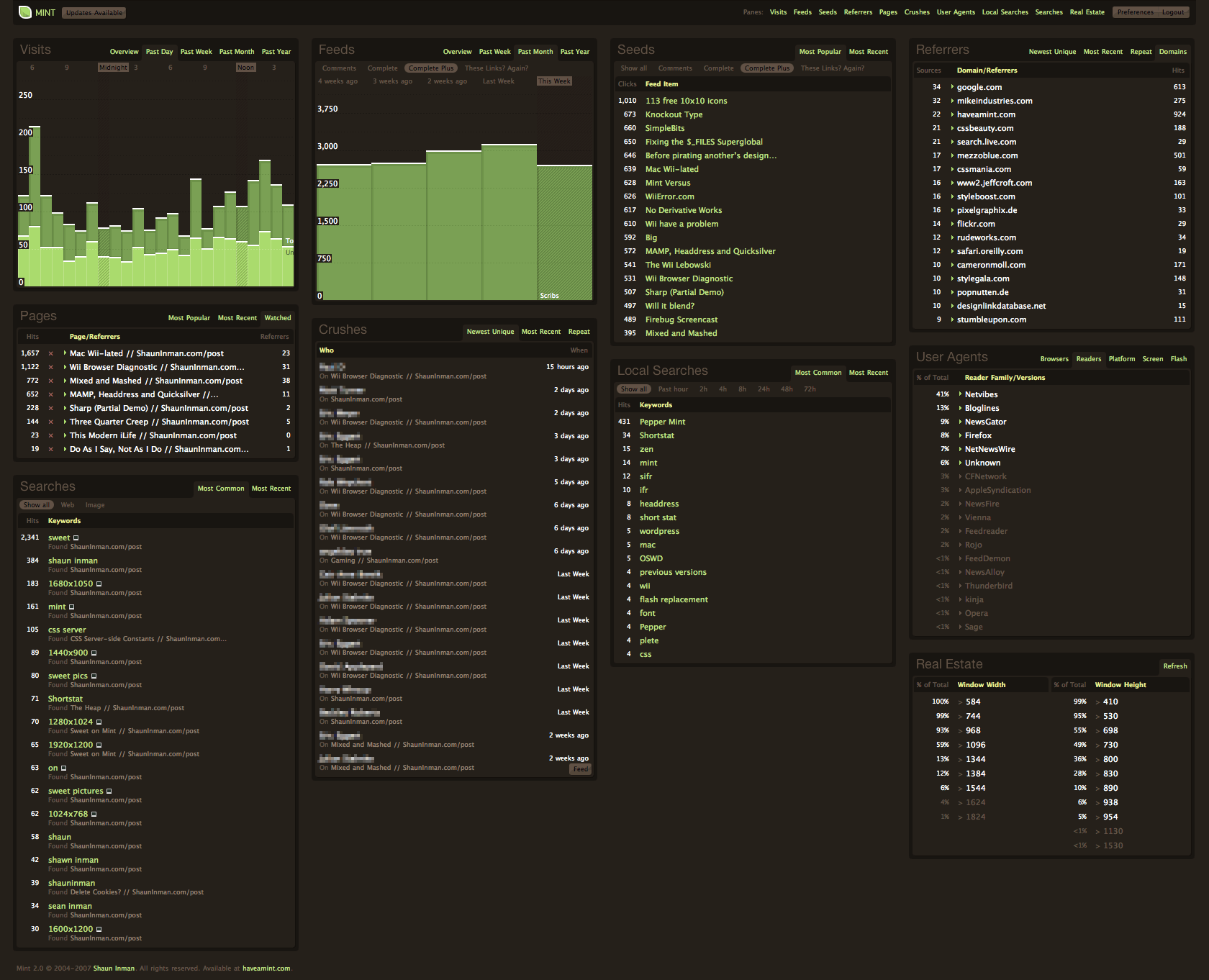
Task: Select the Web filter in Searches pane
Action: pyautogui.click(x=68, y=505)
